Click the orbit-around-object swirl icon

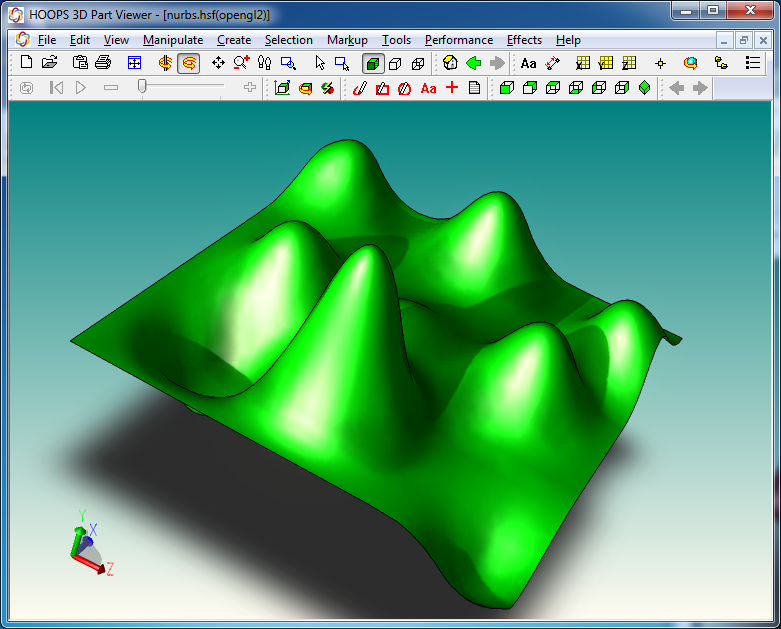690,63
